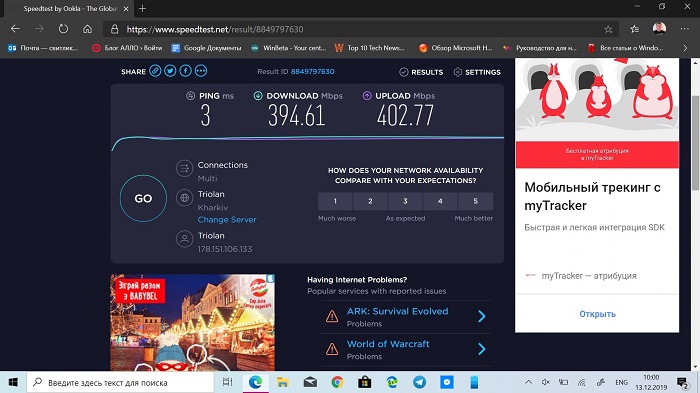Expand ARK: Survival Evolved problems arrow
Screen dimensions: 700x393
click(482, 316)
